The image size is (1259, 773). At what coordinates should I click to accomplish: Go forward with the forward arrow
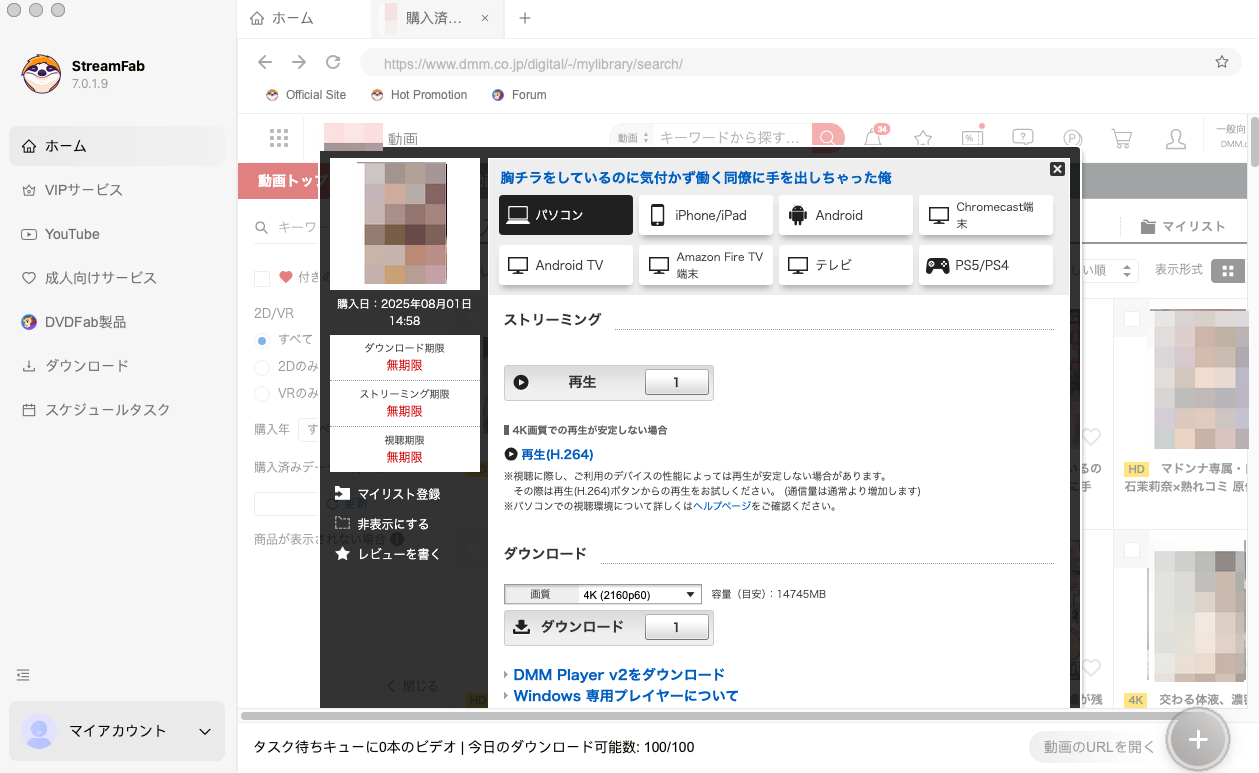(x=299, y=62)
